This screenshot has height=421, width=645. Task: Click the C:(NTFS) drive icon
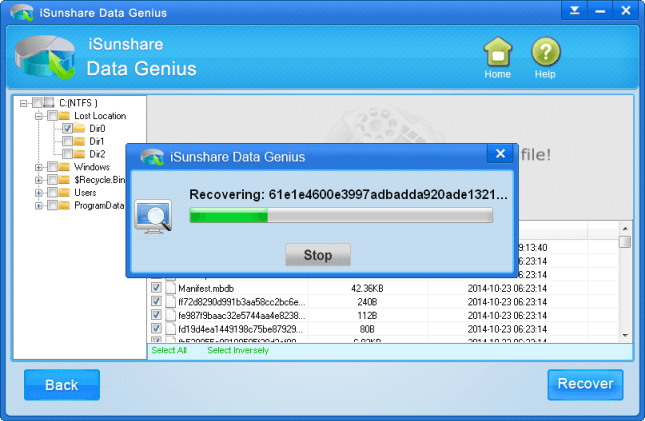(x=49, y=102)
